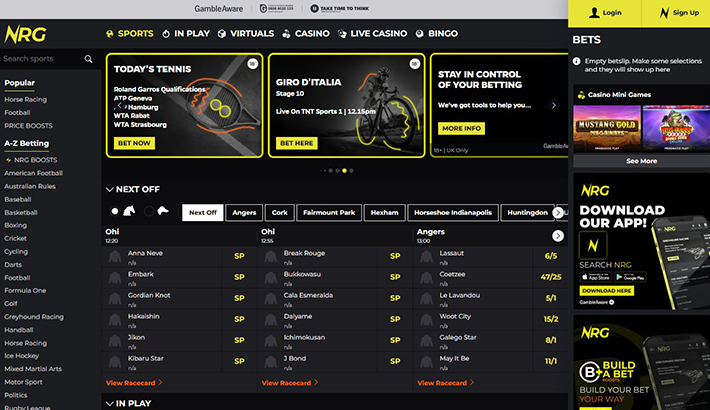
Task: Click the Login user icon
Action: [x=594, y=13]
